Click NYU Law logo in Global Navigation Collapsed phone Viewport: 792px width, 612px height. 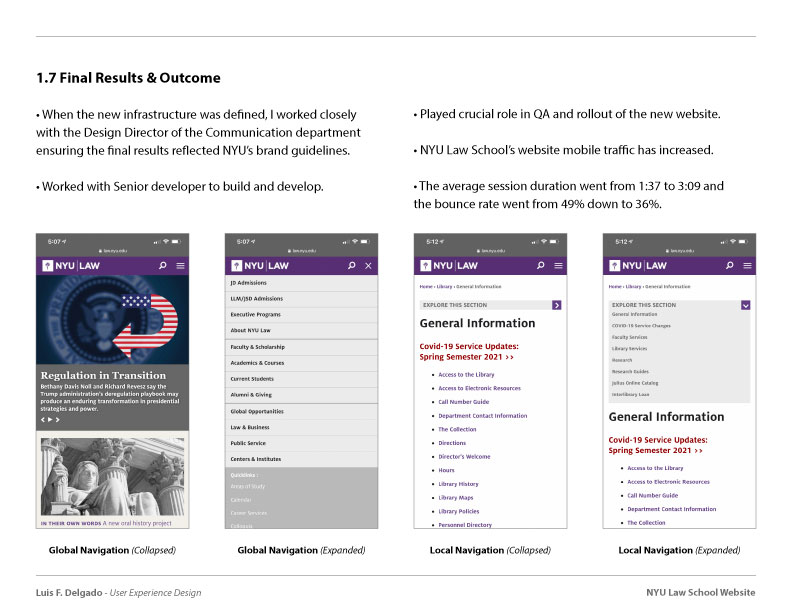[71, 266]
